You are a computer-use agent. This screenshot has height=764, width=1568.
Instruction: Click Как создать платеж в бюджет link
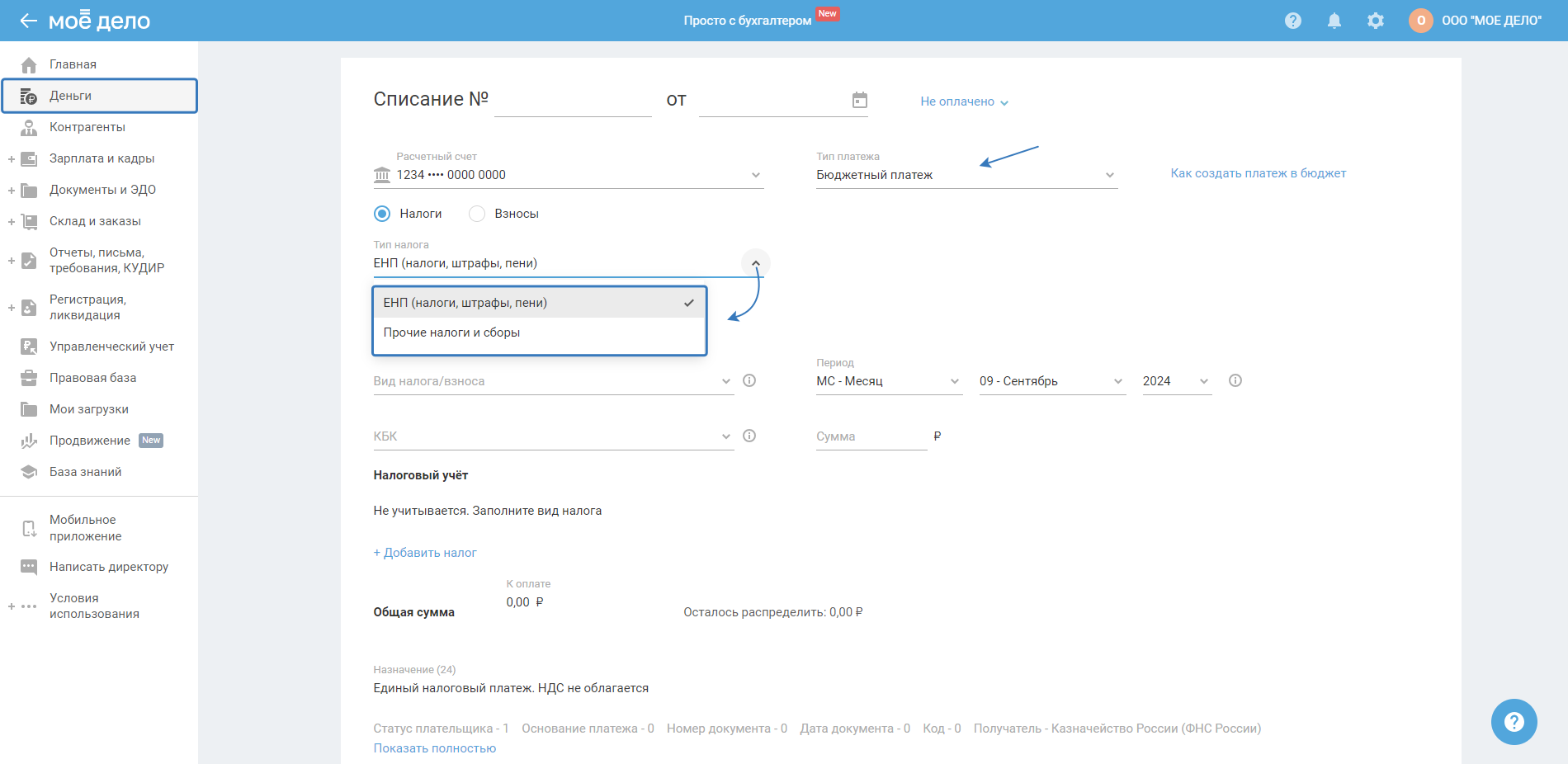(x=1258, y=173)
